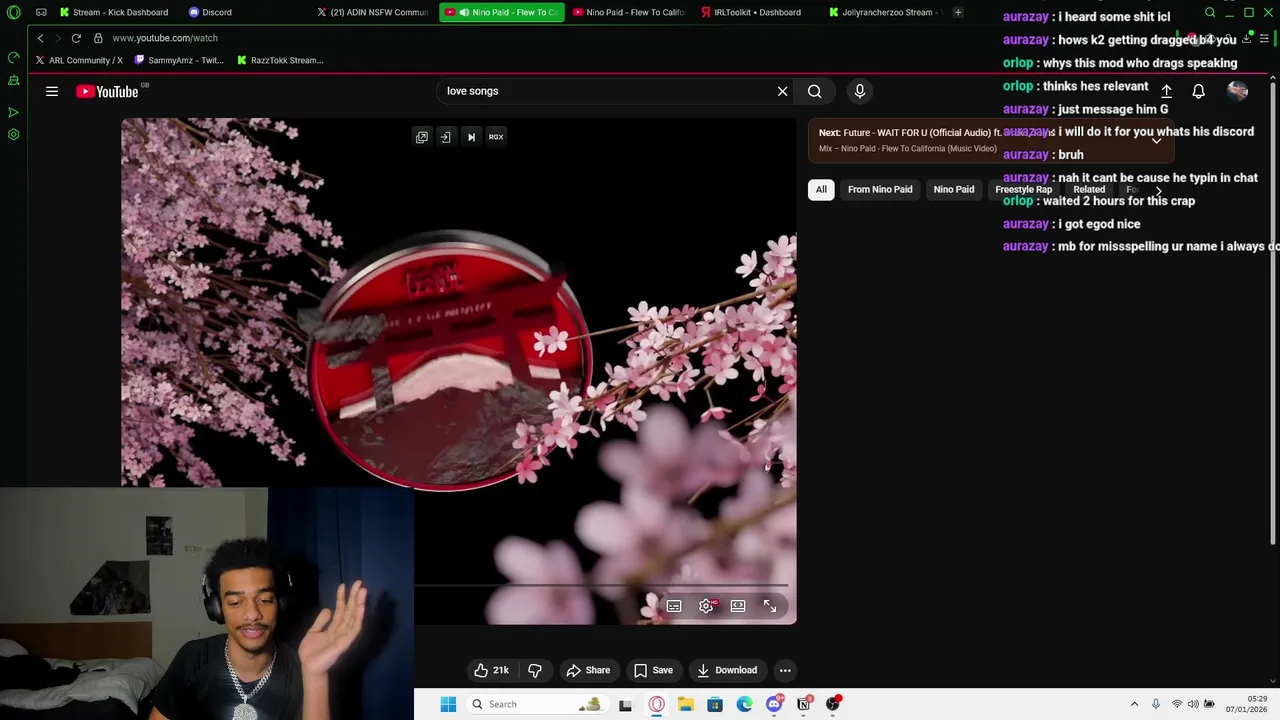Open the SammyAmz Twitch bookmark

click(179, 60)
